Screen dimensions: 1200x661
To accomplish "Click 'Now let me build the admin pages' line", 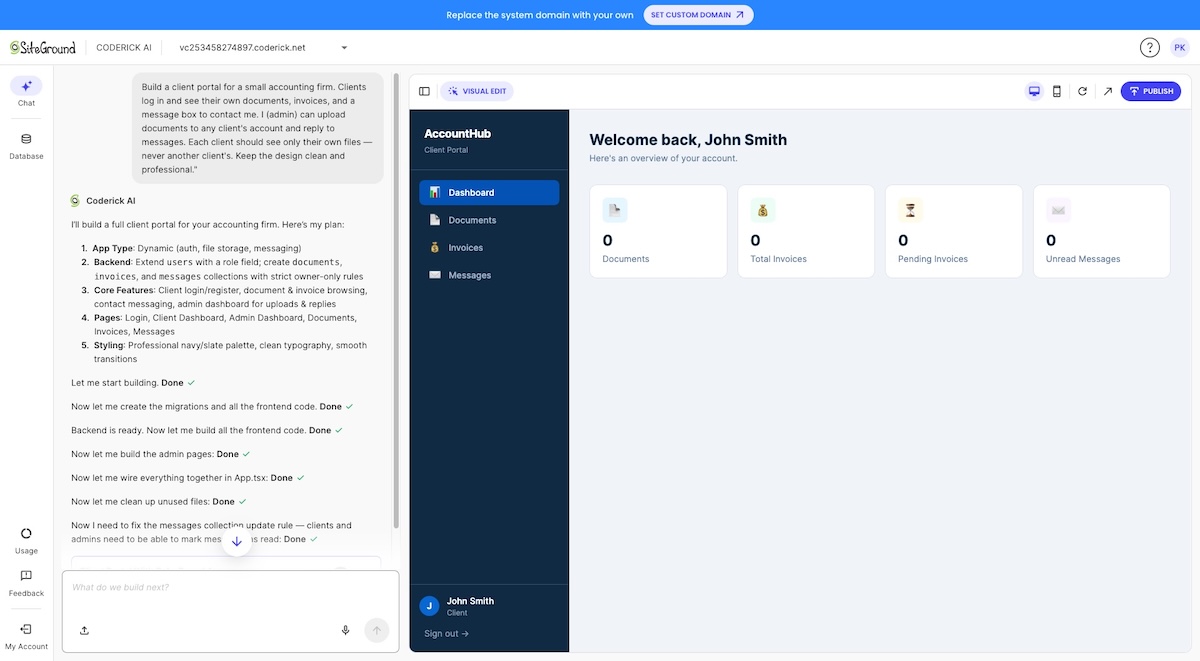I will [161, 454].
